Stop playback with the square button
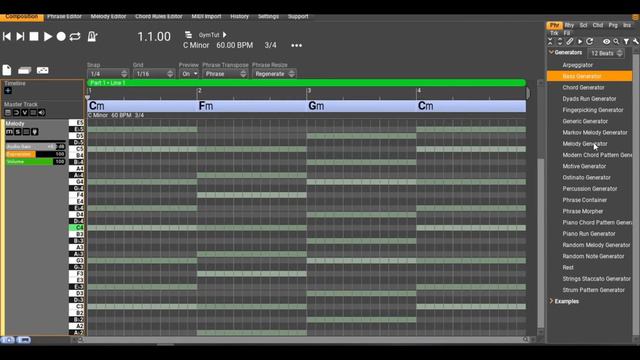 click(x=34, y=36)
